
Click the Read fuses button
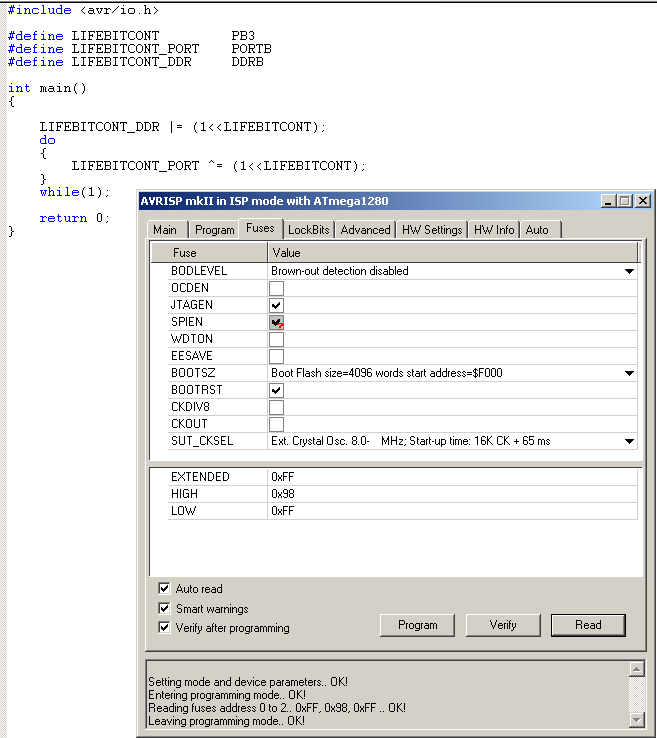coord(588,625)
